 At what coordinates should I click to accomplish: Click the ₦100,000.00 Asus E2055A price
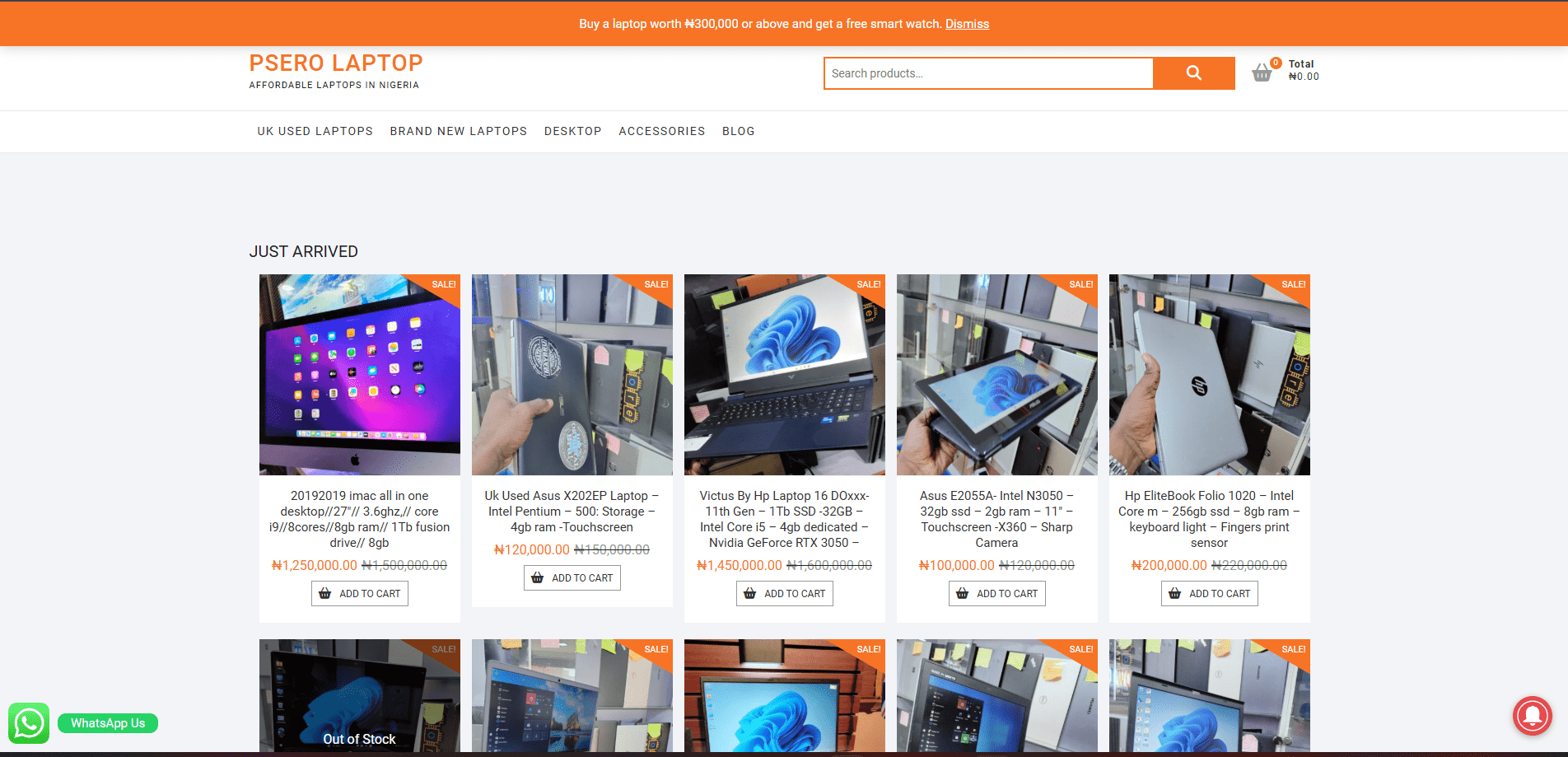point(957,566)
